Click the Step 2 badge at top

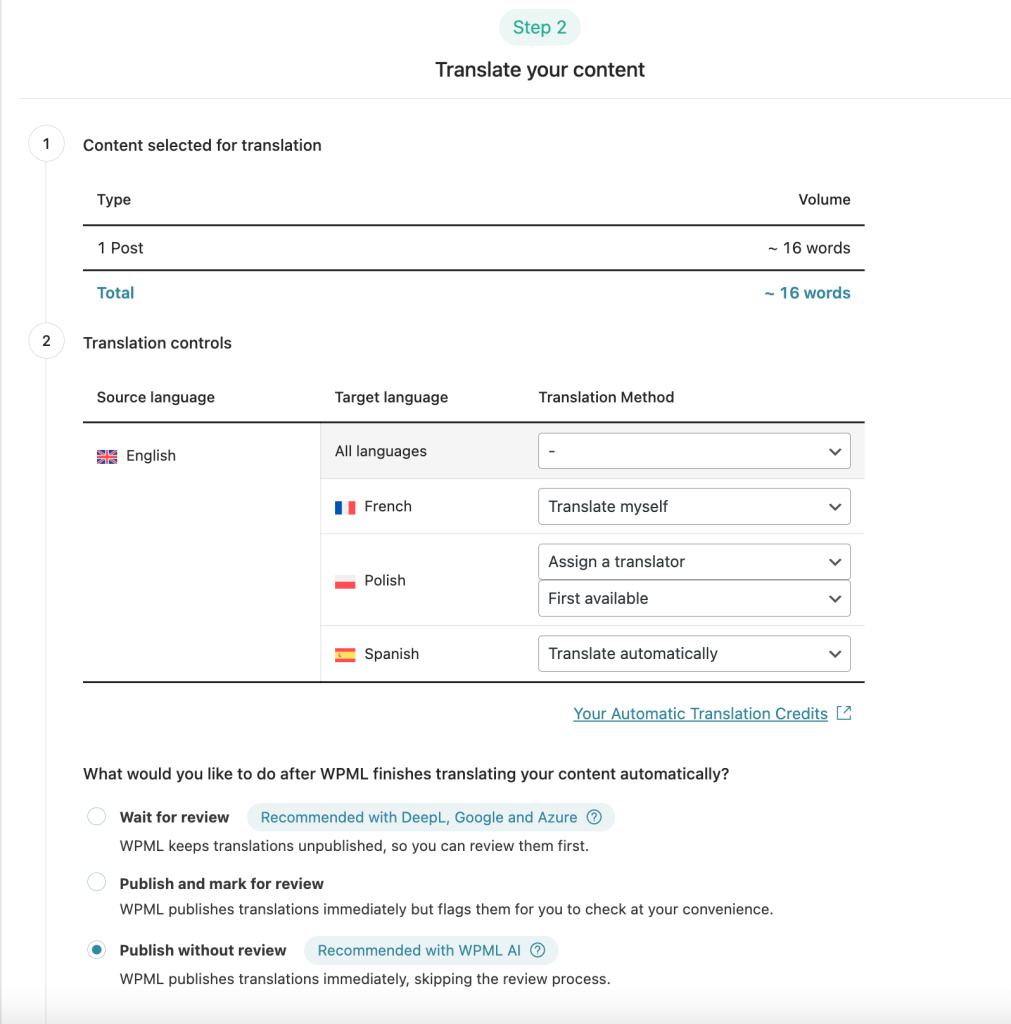tap(539, 27)
